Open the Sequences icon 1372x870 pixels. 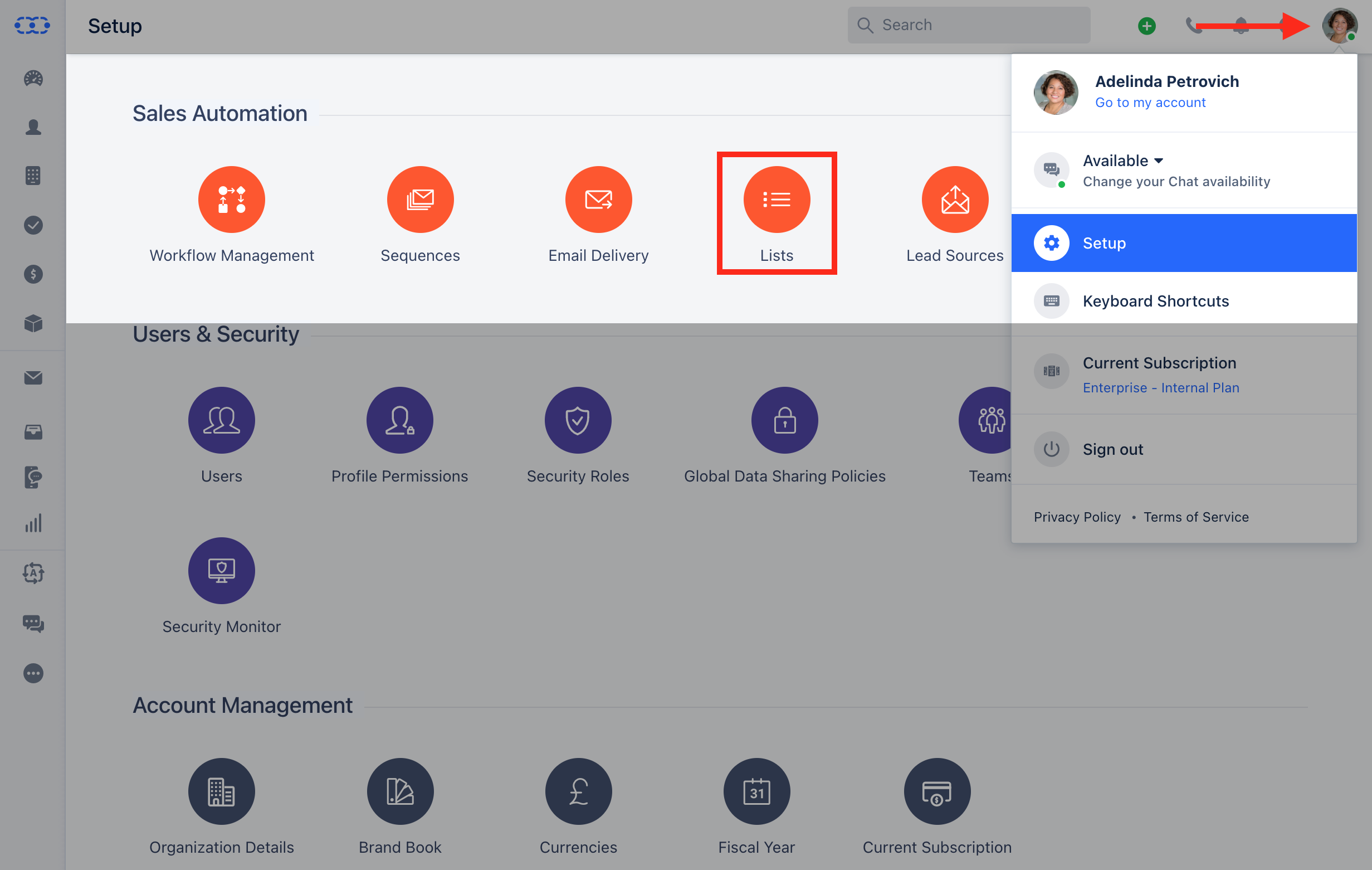pyautogui.click(x=420, y=200)
